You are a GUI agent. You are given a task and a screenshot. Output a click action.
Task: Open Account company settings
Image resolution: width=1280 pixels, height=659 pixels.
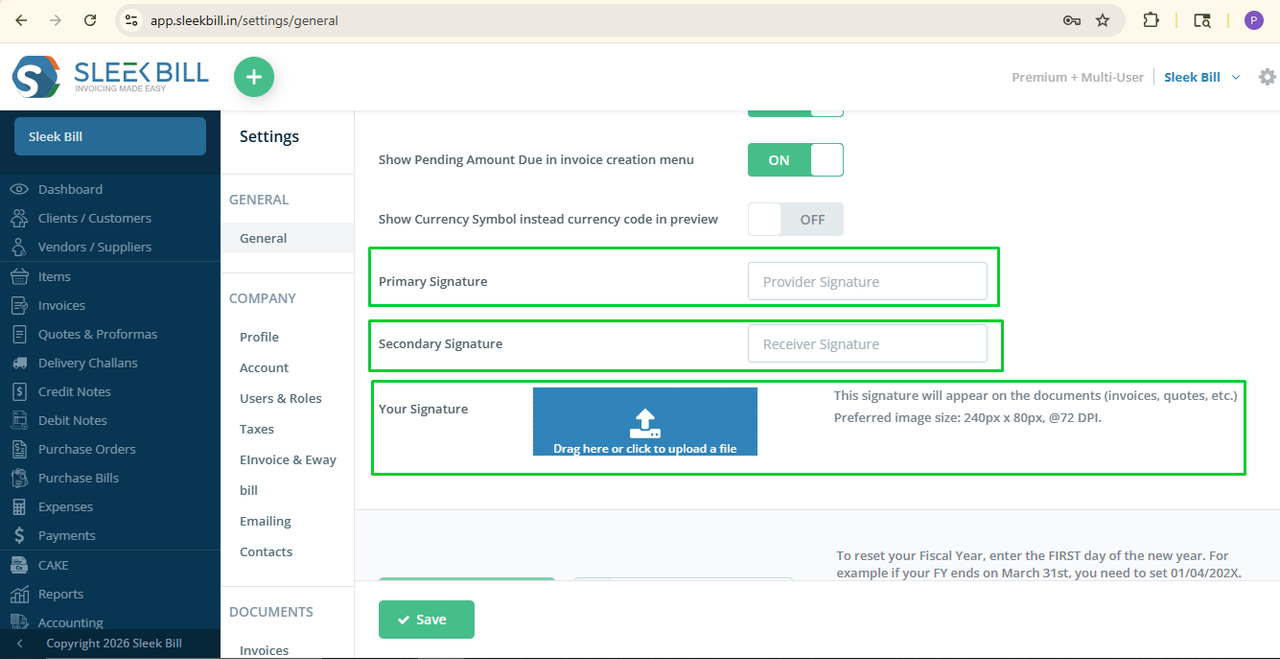pyautogui.click(x=264, y=368)
